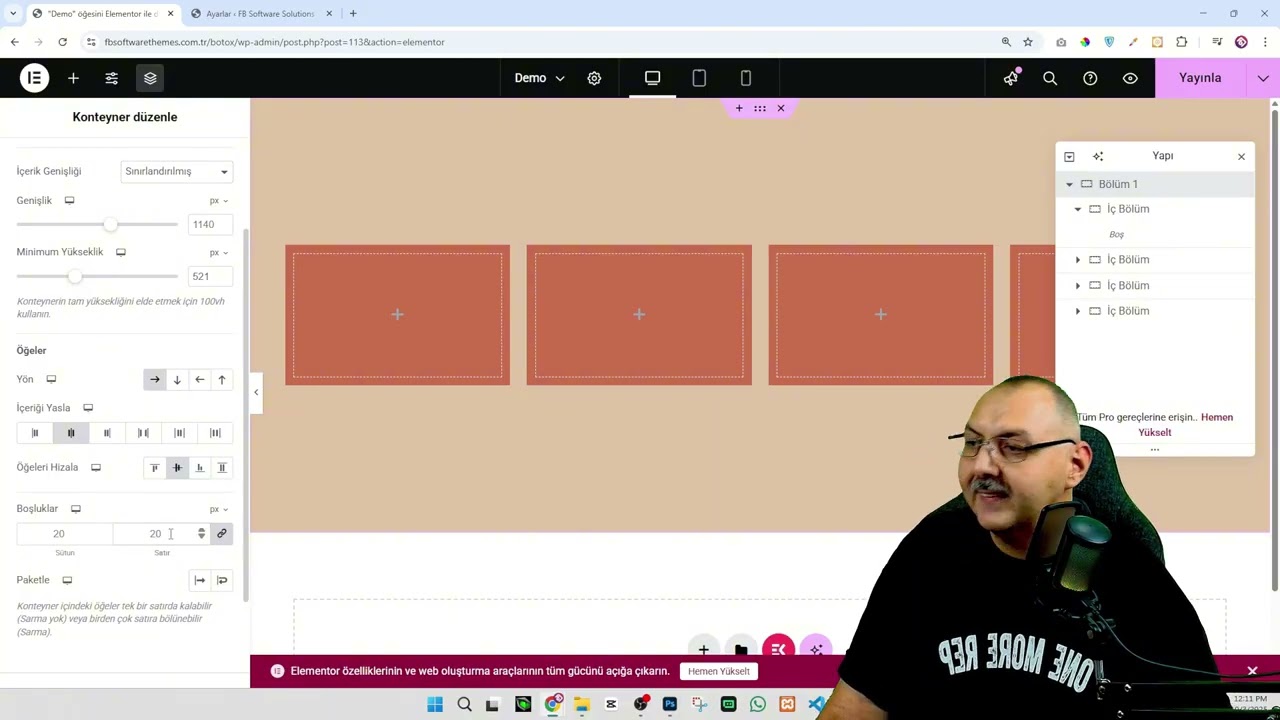Screen dimensions: 1280x720
Task: Open Minimum Yükseklik unit px dropdown
Action: 218,252
